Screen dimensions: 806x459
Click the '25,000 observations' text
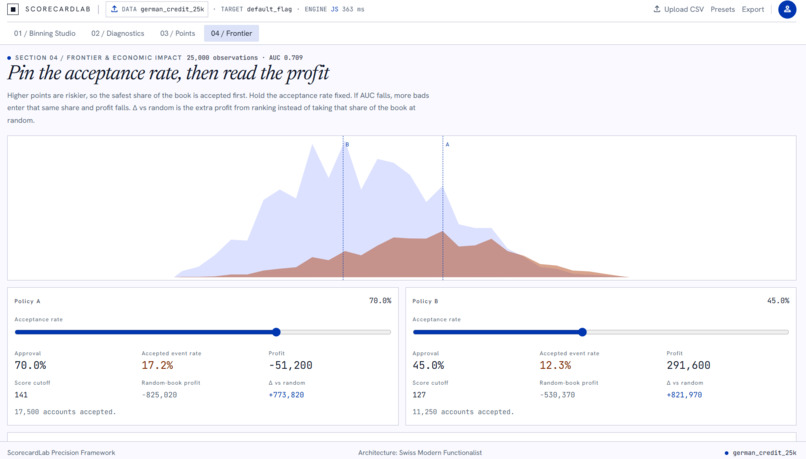(x=222, y=58)
